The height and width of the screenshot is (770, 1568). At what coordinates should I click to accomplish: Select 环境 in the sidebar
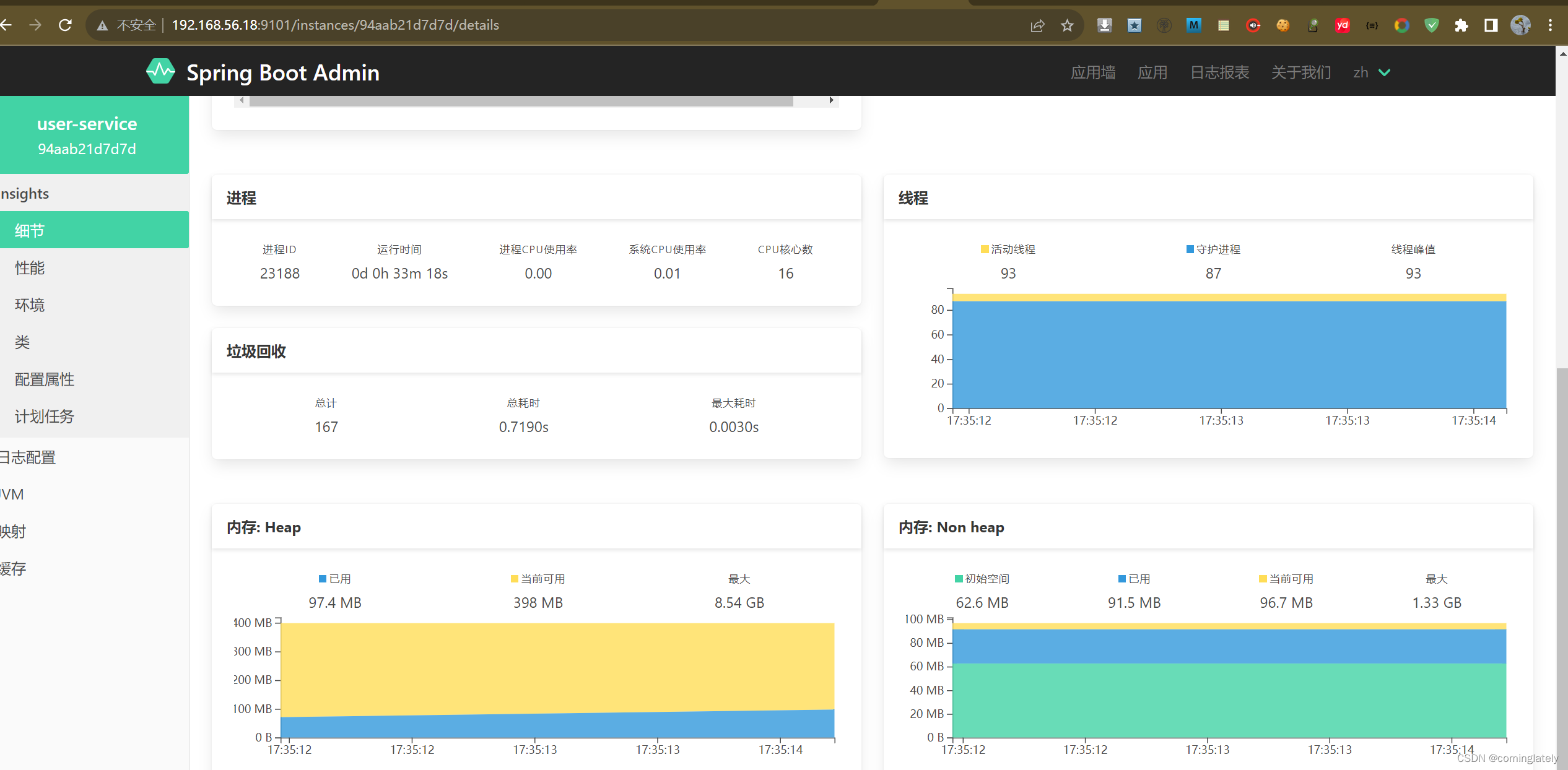pos(94,305)
